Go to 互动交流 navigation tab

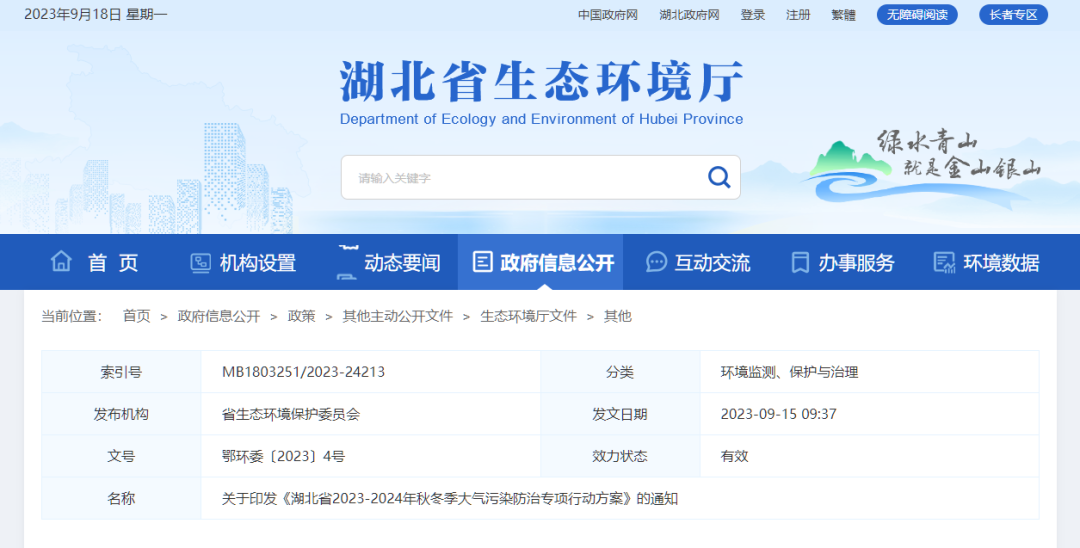point(698,262)
